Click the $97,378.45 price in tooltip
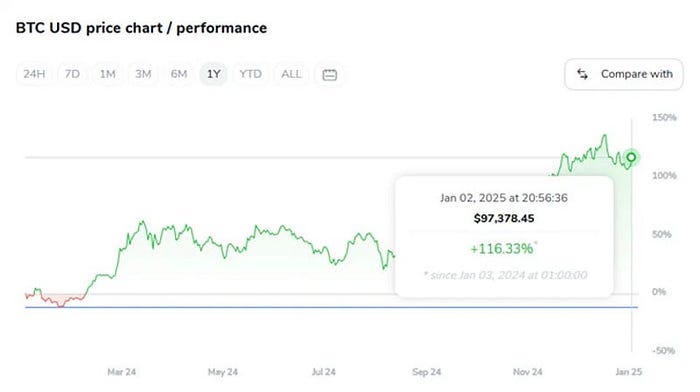The height and width of the screenshot is (392, 700). [x=504, y=218]
